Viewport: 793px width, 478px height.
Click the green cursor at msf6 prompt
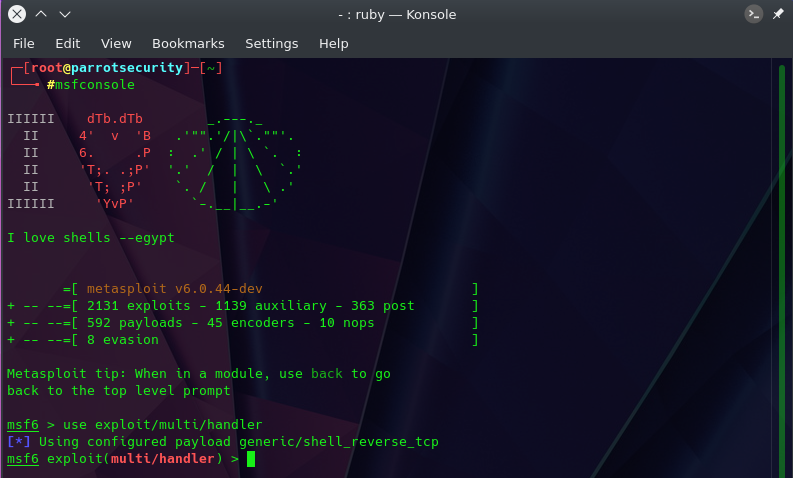pyautogui.click(x=251, y=459)
